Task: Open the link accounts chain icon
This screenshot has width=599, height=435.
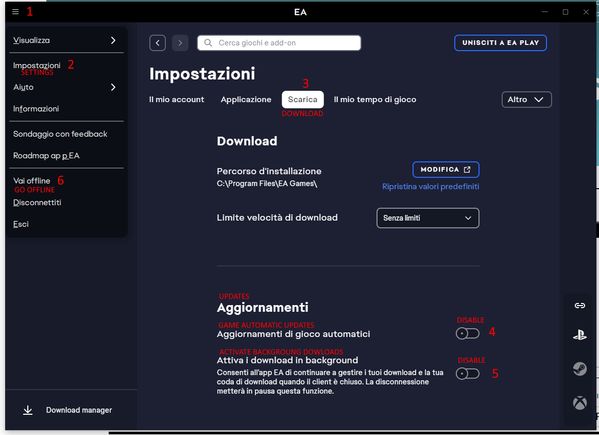Action: [x=580, y=306]
